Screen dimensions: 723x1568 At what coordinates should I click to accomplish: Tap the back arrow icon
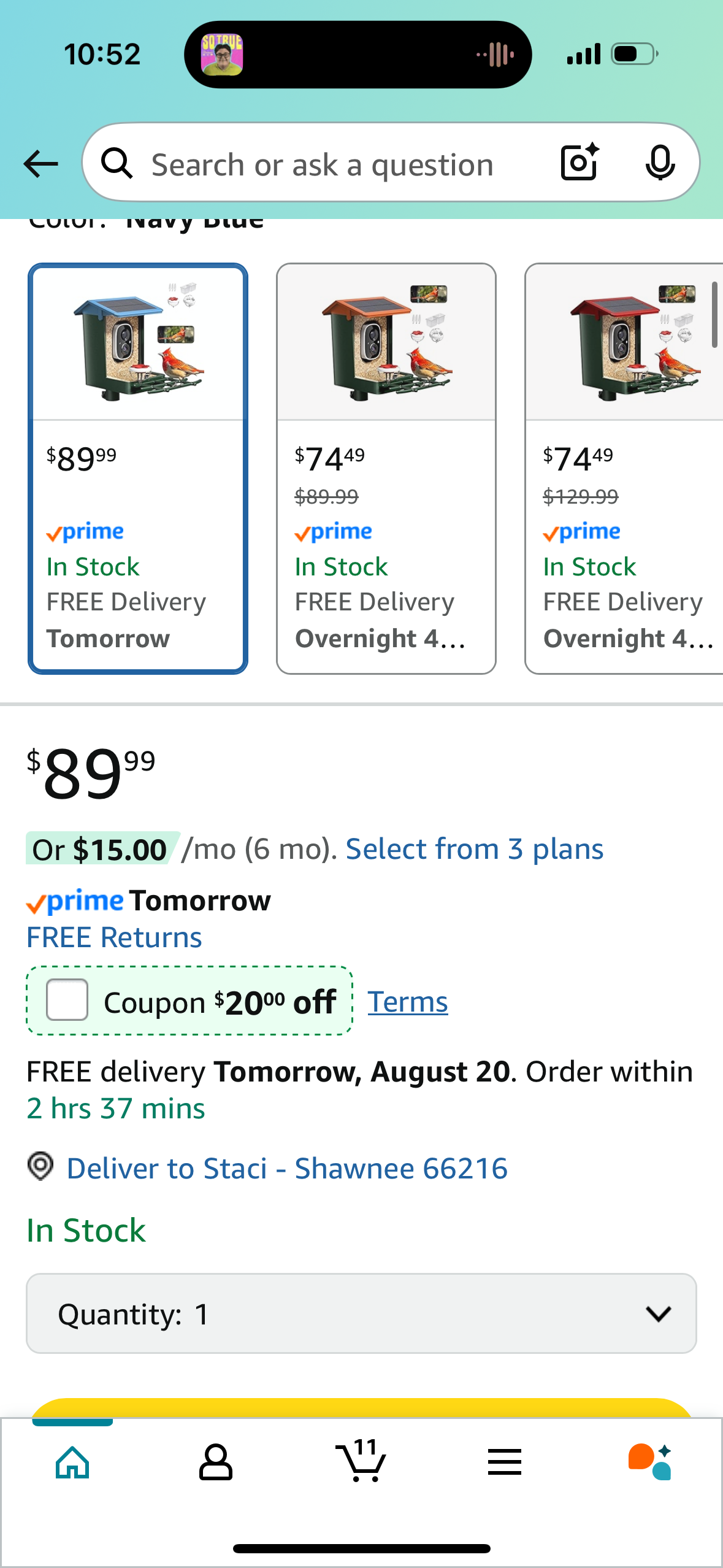[x=40, y=164]
